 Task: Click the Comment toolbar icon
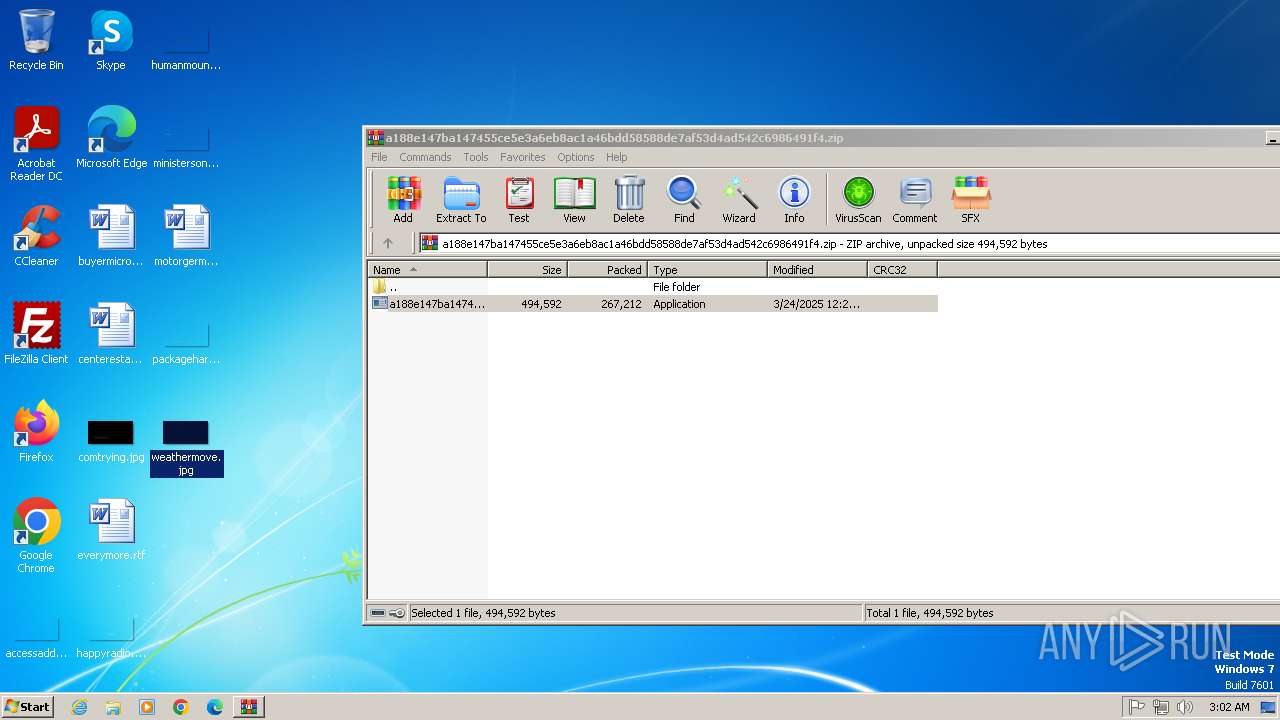(915, 199)
